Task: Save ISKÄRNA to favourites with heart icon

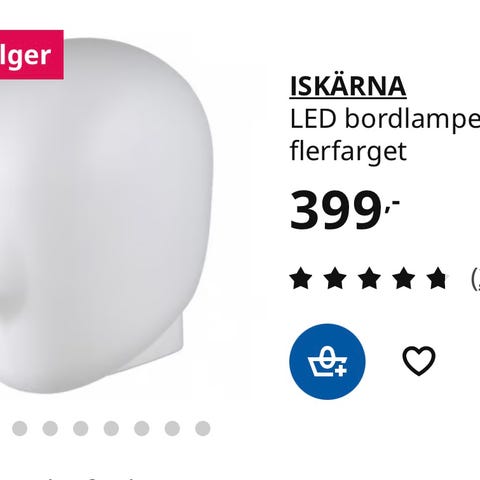Action: pos(419,361)
